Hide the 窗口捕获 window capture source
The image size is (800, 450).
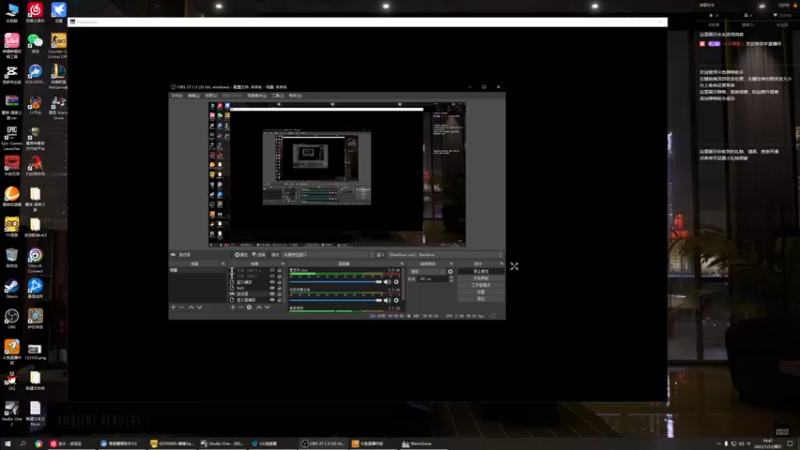pos(272,282)
